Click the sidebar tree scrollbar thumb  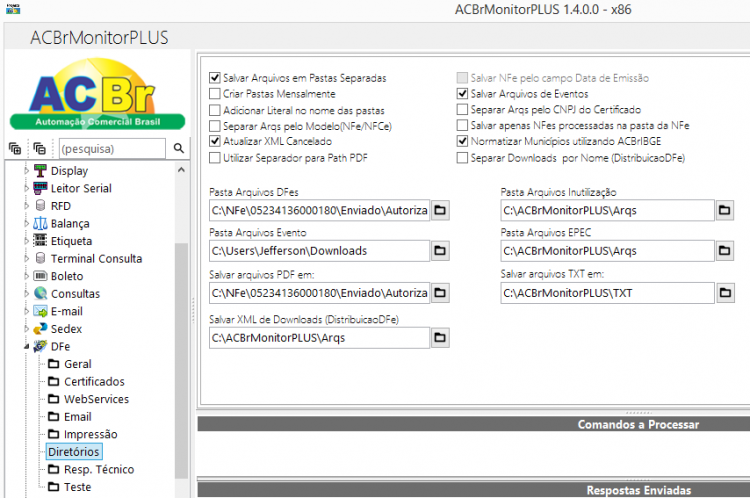pos(181,361)
